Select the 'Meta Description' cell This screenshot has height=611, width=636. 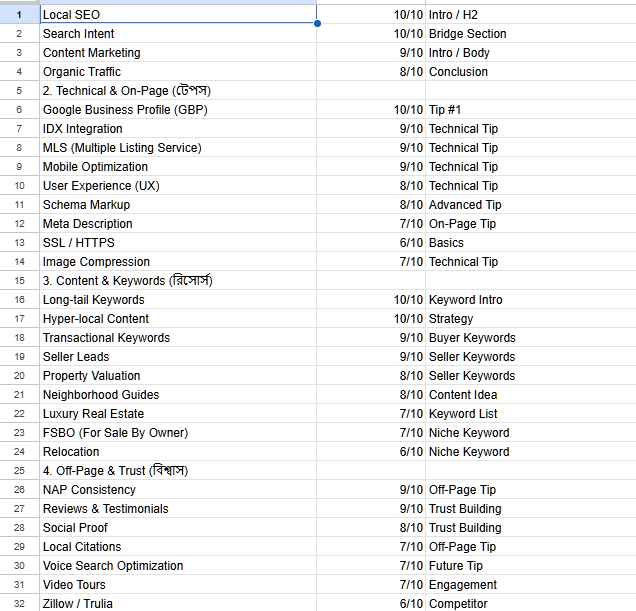click(178, 224)
